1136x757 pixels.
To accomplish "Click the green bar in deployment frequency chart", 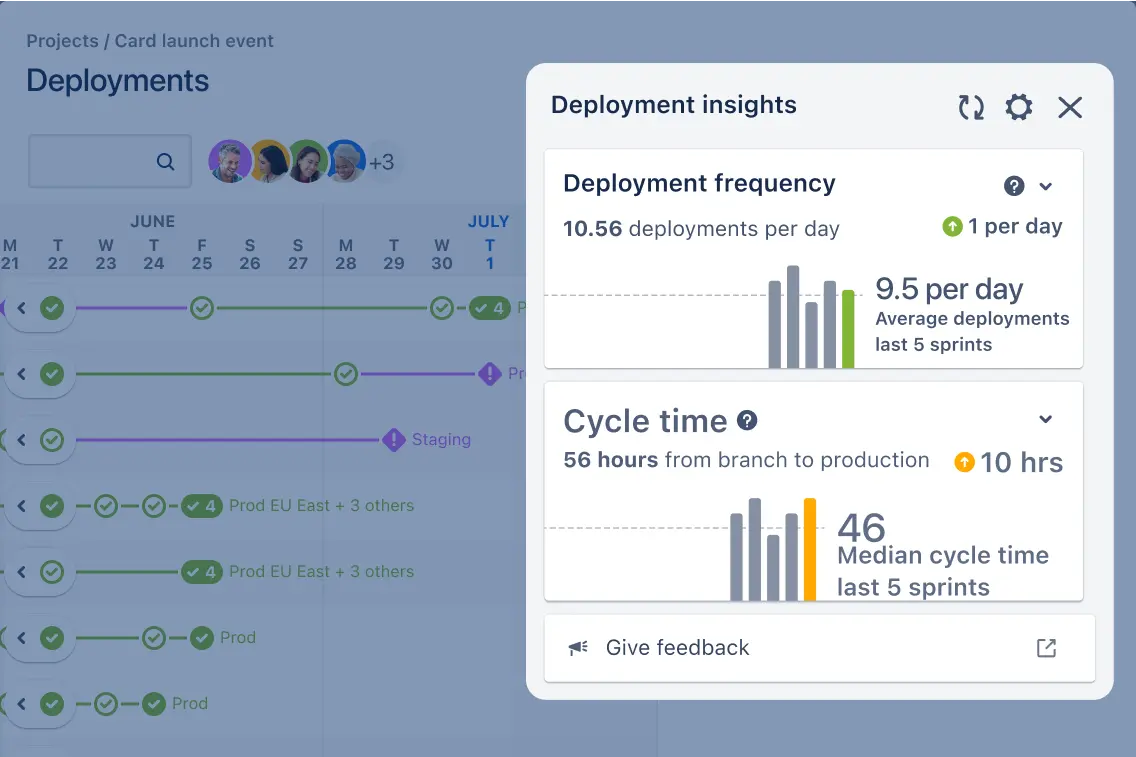I will [848, 329].
